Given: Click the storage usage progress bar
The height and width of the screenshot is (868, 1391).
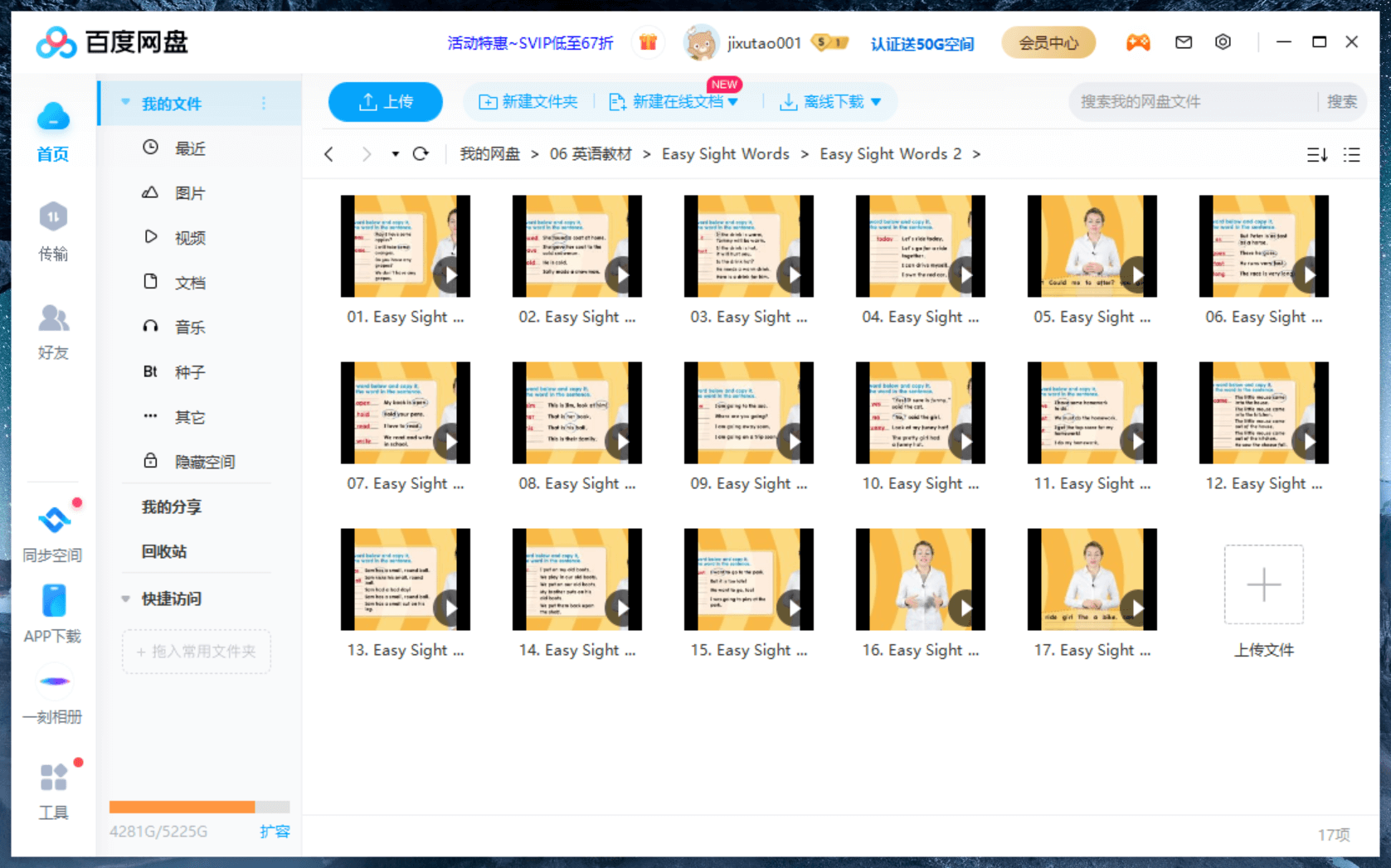Looking at the screenshot, I should pyautogui.click(x=199, y=807).
